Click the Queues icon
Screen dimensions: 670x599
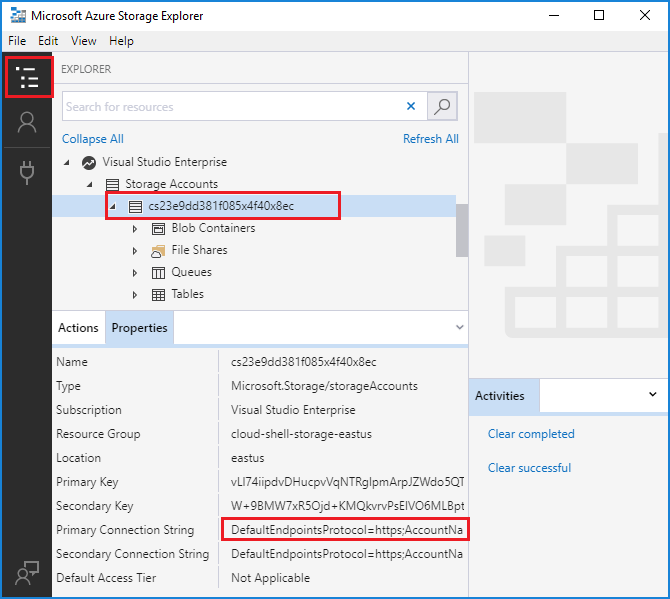[x=158, y=273]
